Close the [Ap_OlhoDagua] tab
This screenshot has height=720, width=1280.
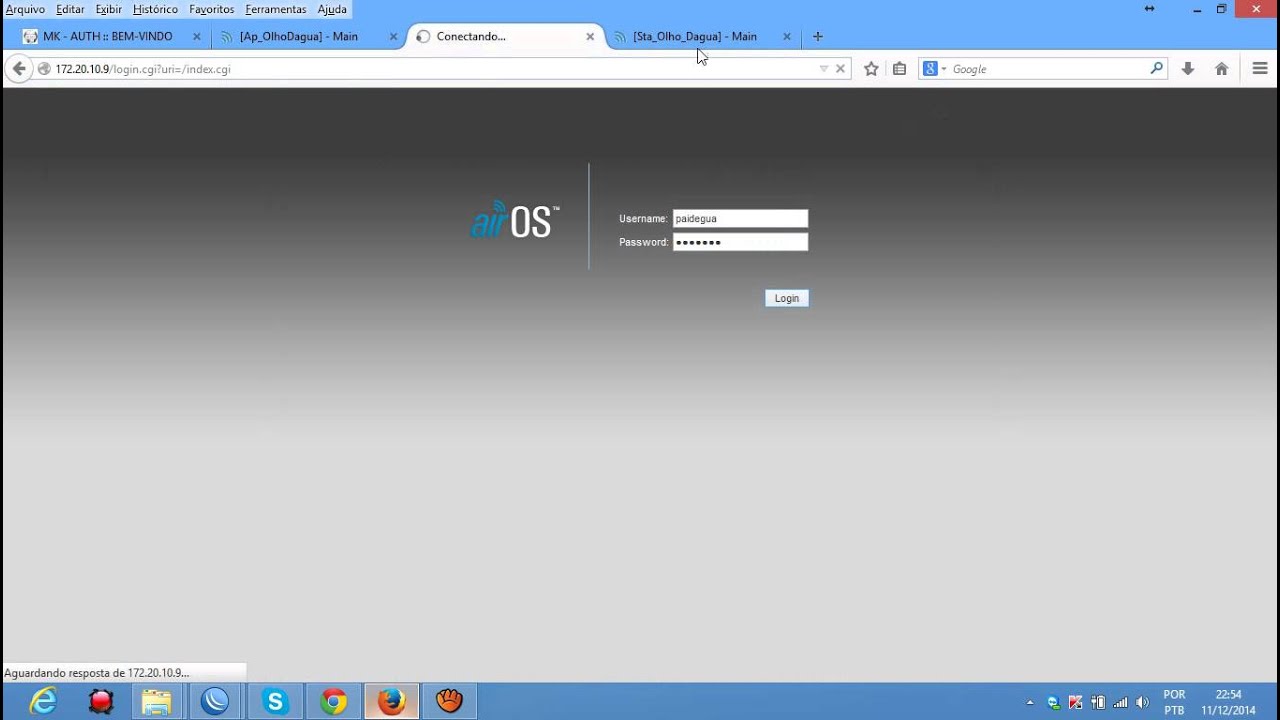393,37
